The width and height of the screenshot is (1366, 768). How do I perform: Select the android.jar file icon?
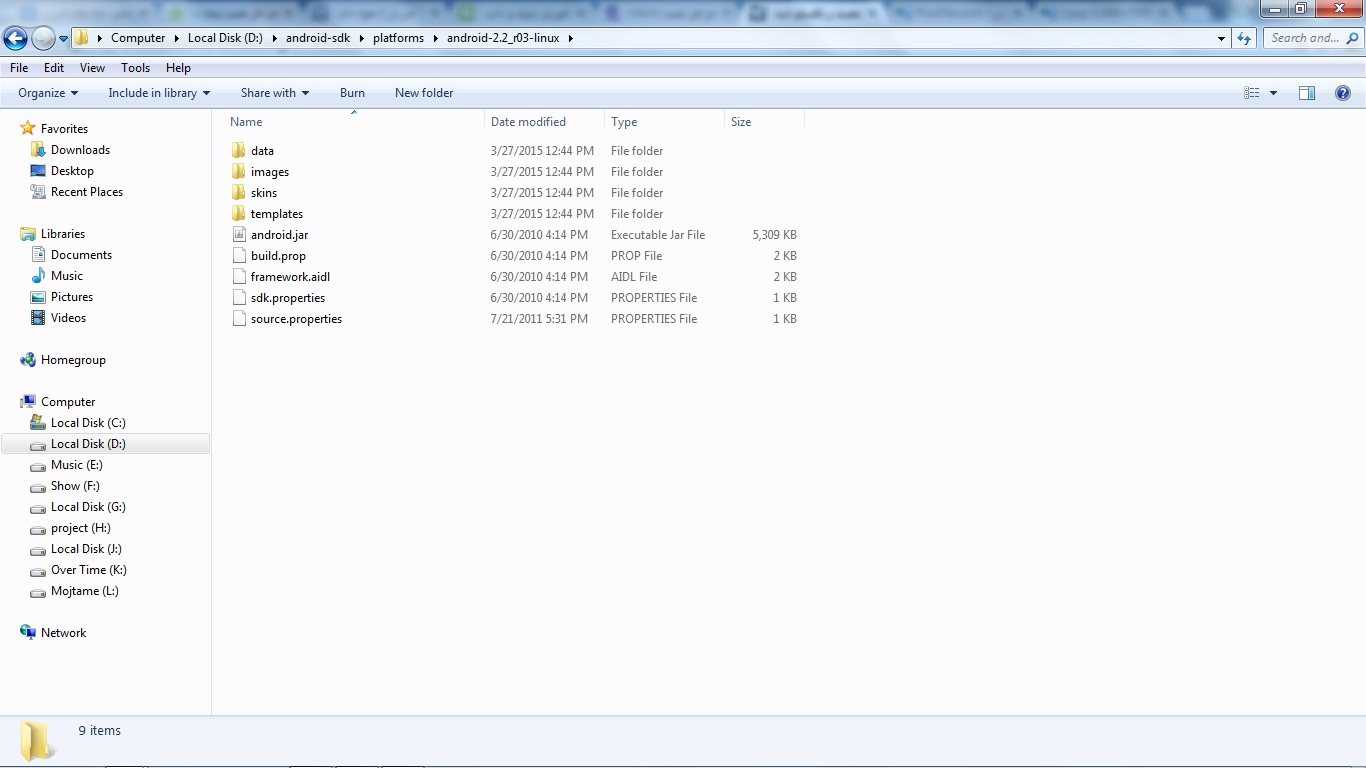click(x=238, y=235)
